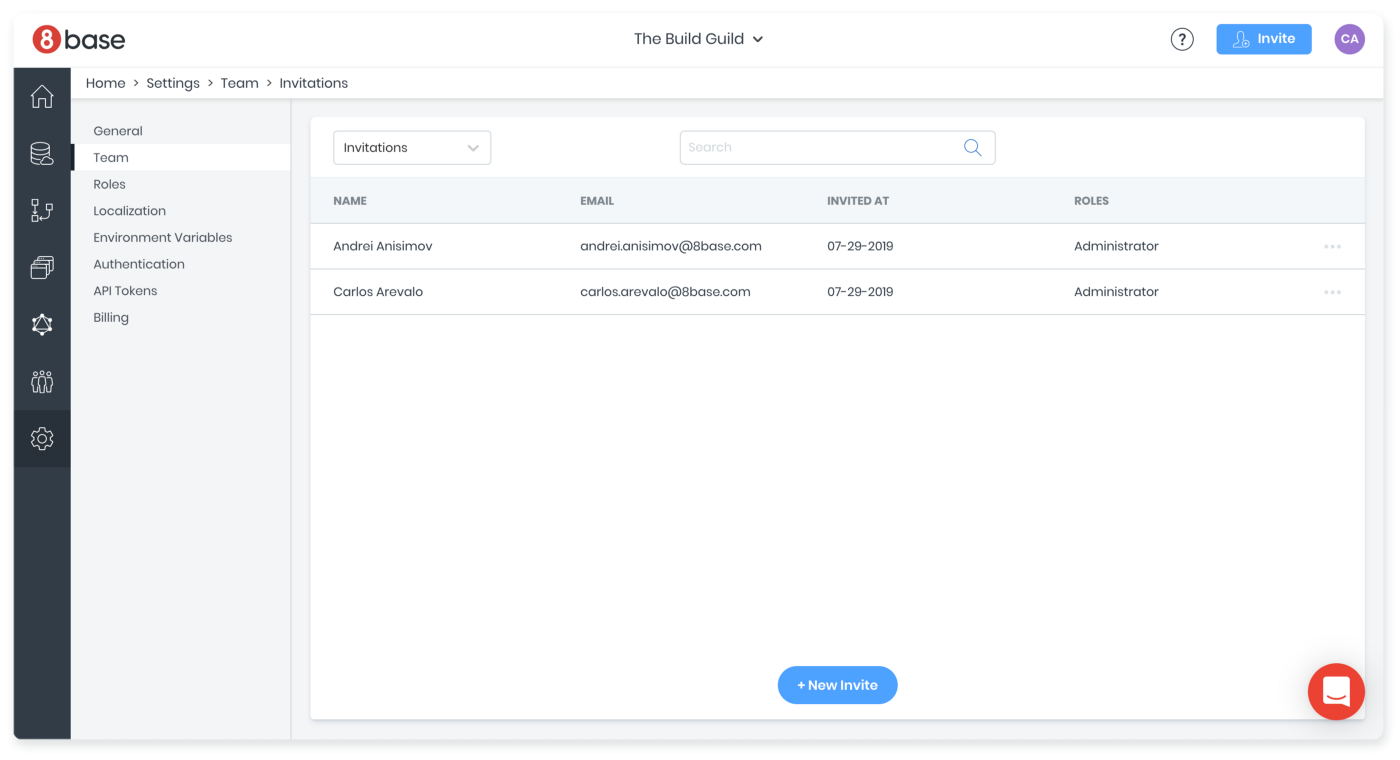Open the Home breadcrumb link

(x=105, y=82)
